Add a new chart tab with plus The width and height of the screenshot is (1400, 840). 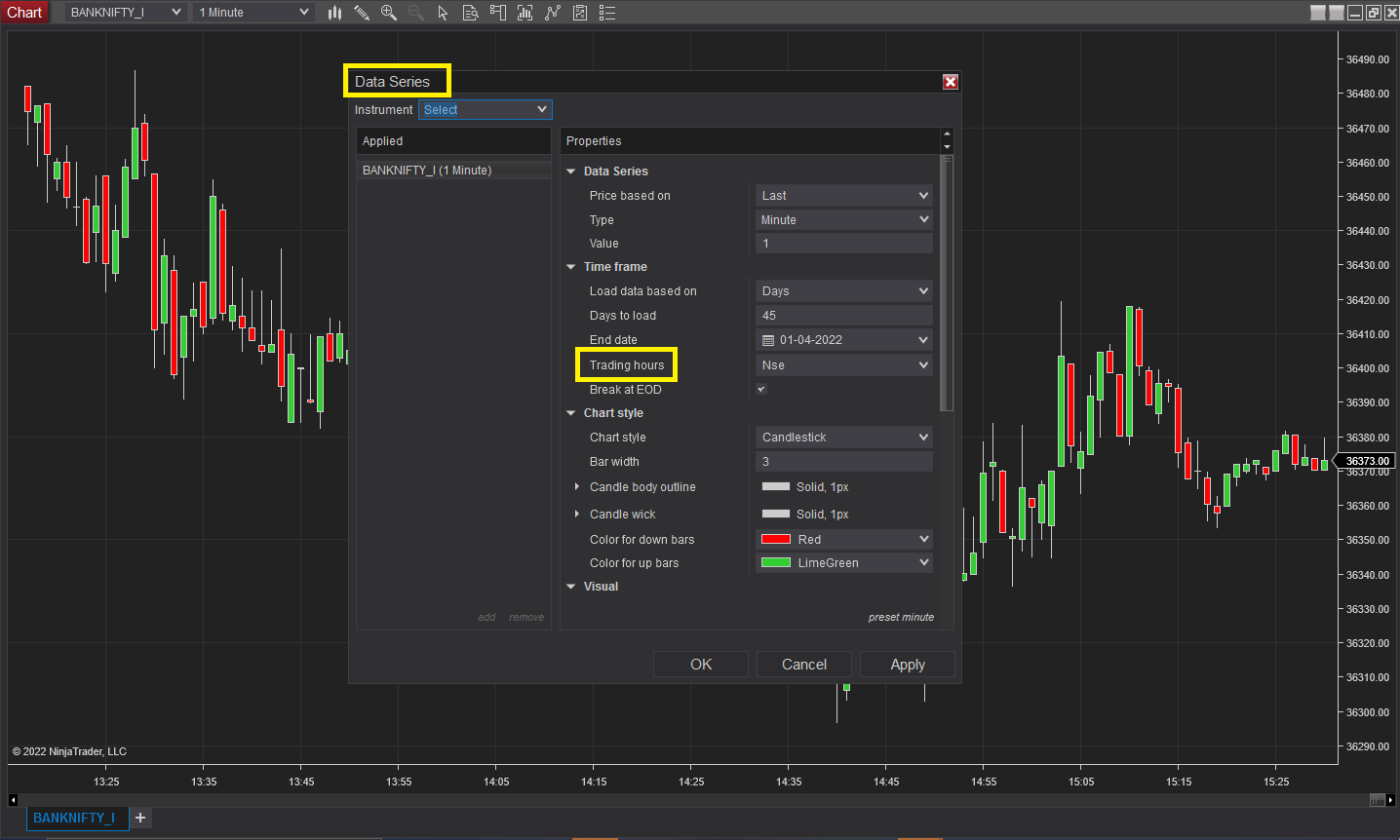click(x=140, y=818)
